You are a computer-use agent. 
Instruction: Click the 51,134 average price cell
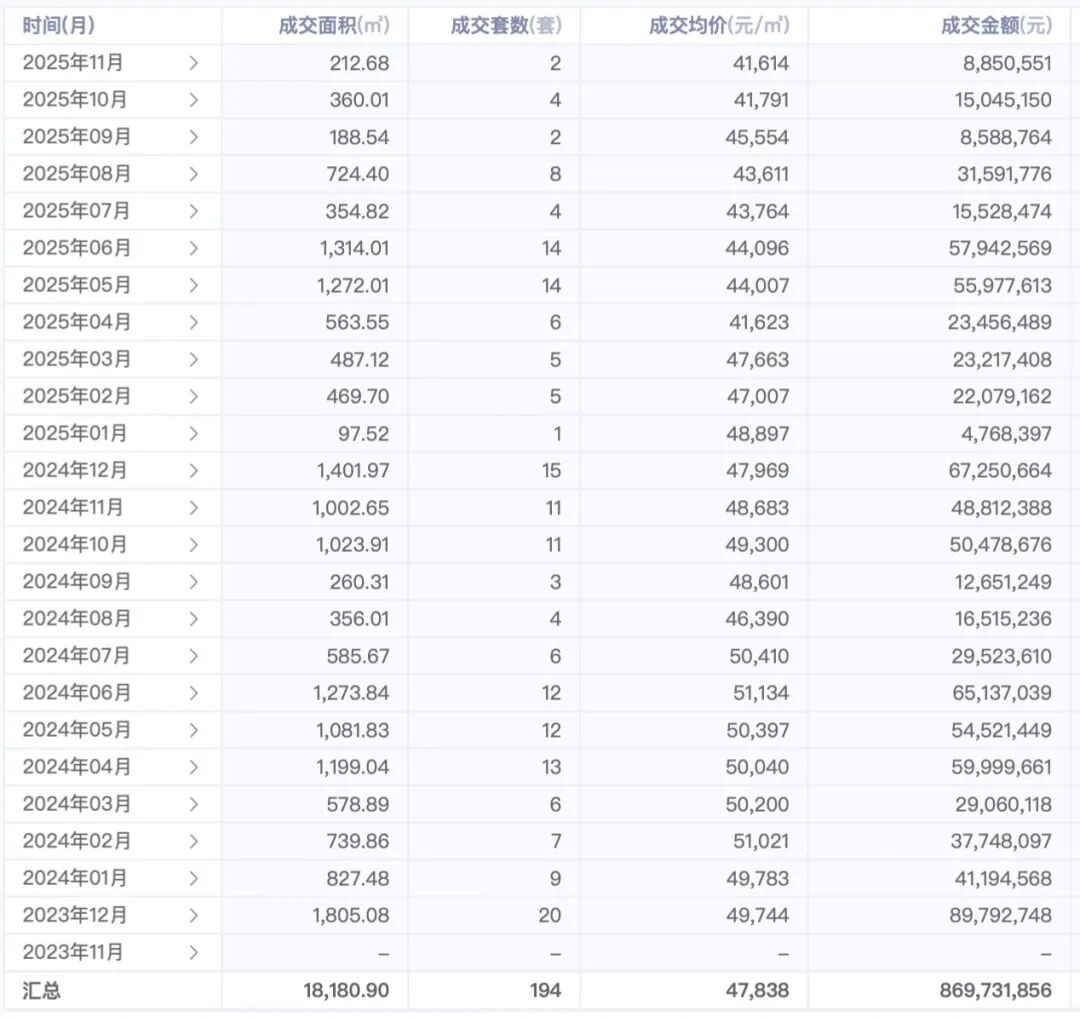click(757, 692)
